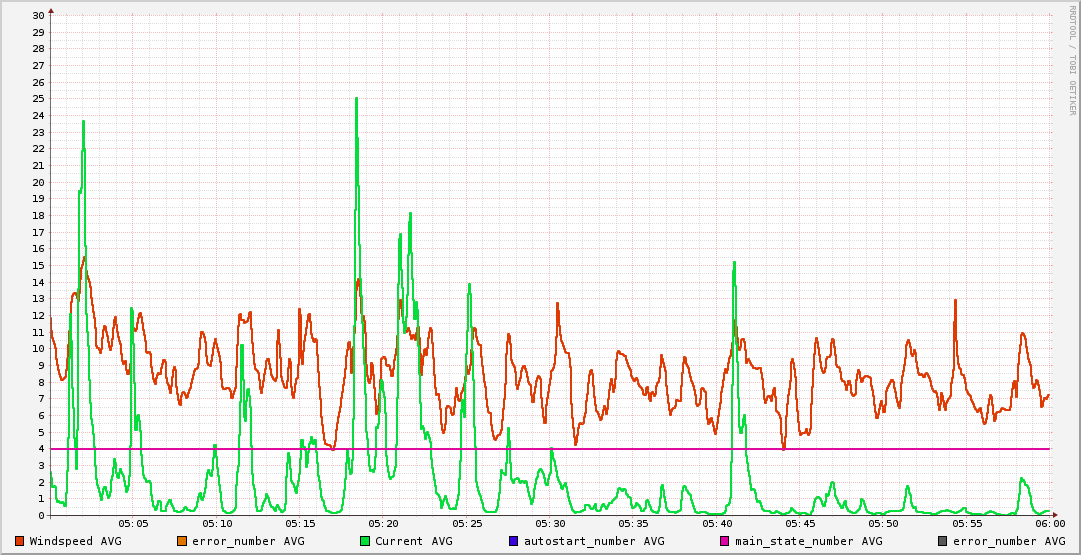Viewport: 1081px width, 555px height.
Task: Click the 05:30 time axis label
Action: click(x=550, y=523)
